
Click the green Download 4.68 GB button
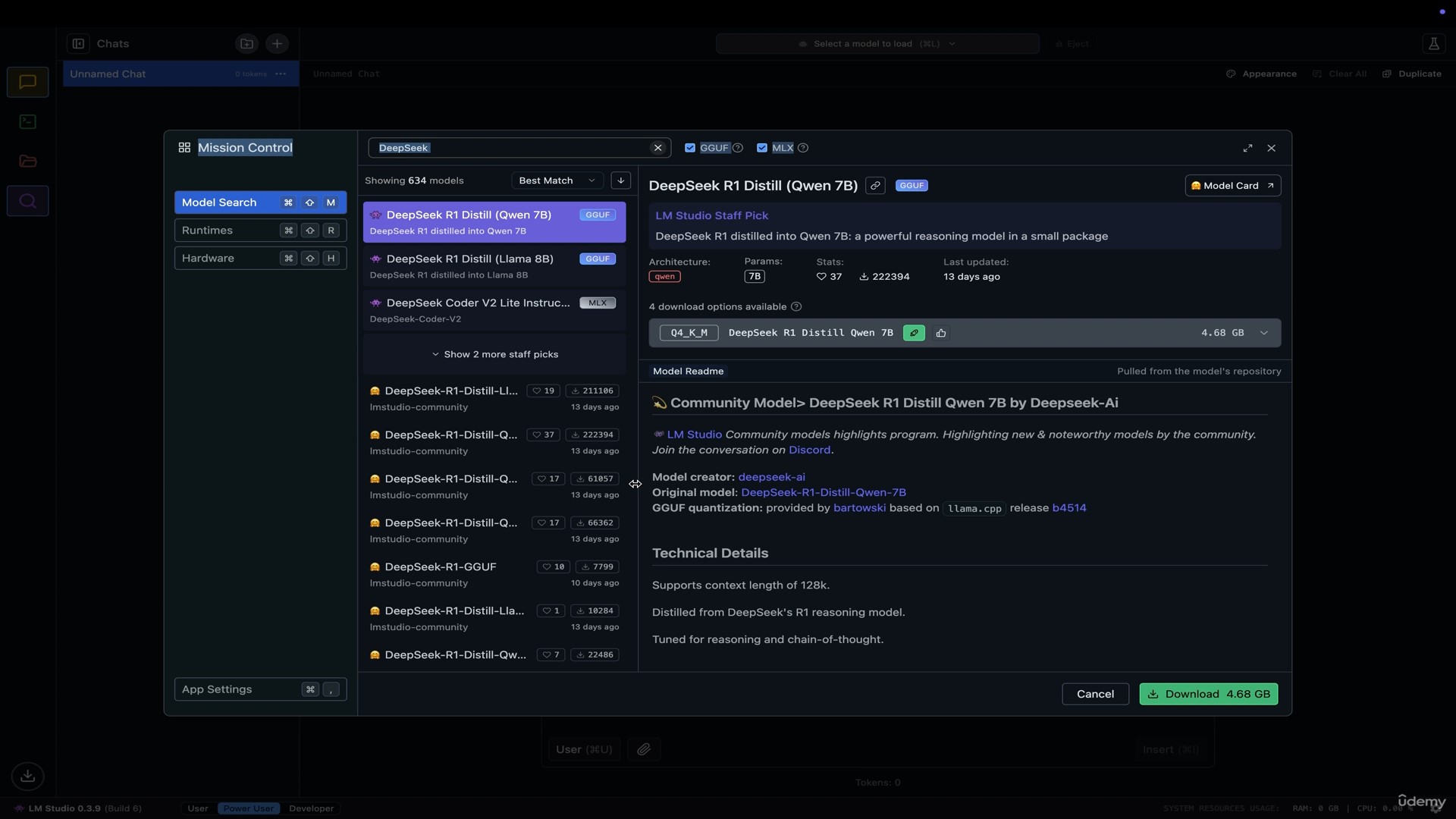click(x=1209, y=694)
